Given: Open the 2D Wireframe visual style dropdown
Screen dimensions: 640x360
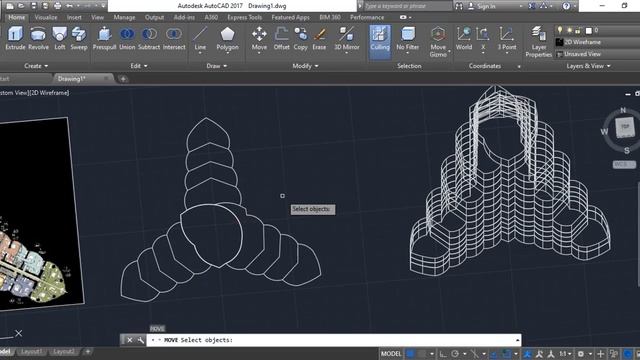Looking at the screenshot, I should click(x=598, y=42).
